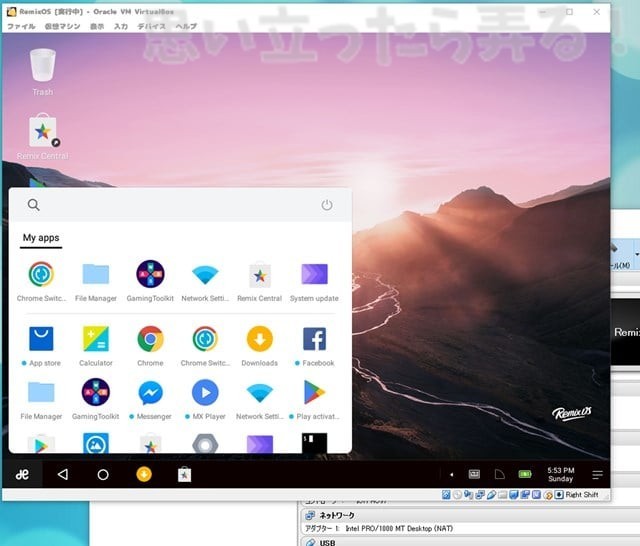Open Network Settings beside Play activator
This screenshot has width=640, height=546.
[260, 400]
